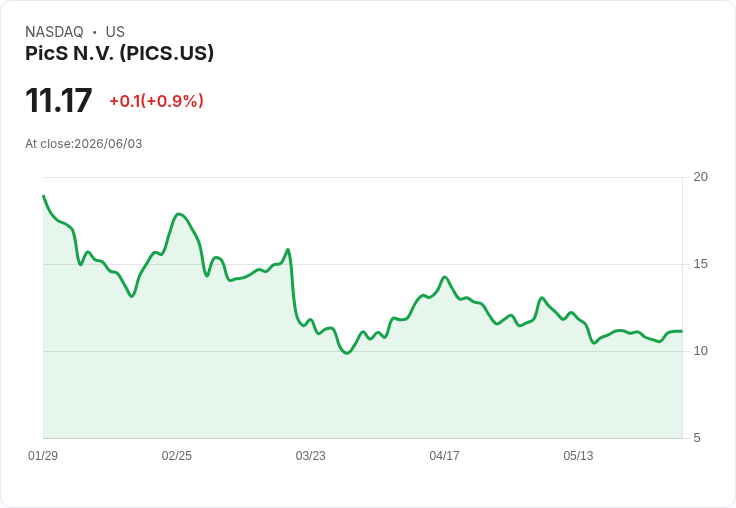Select the price peak above 04/17
The height and width of the screenshot is (508, 736).
445,277
